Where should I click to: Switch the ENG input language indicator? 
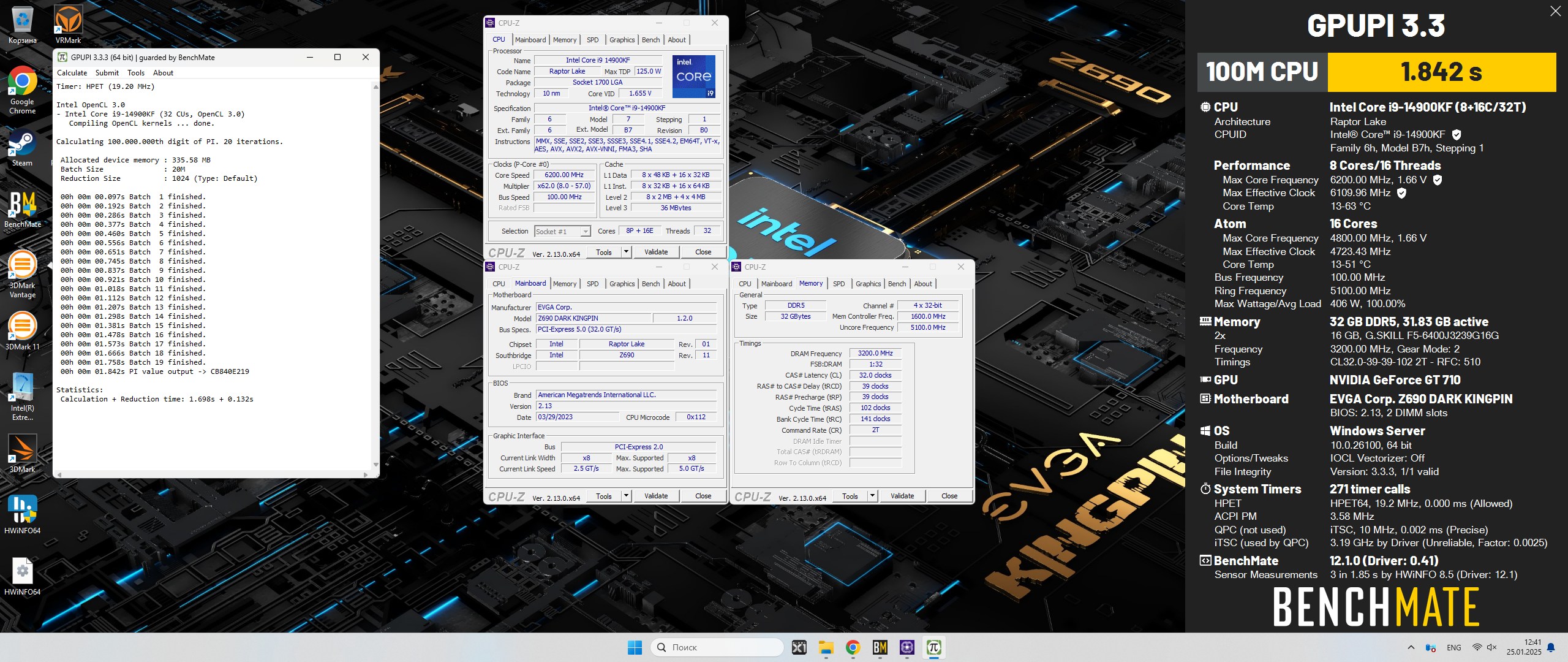pyautogui.click(x=1454, y=647)
